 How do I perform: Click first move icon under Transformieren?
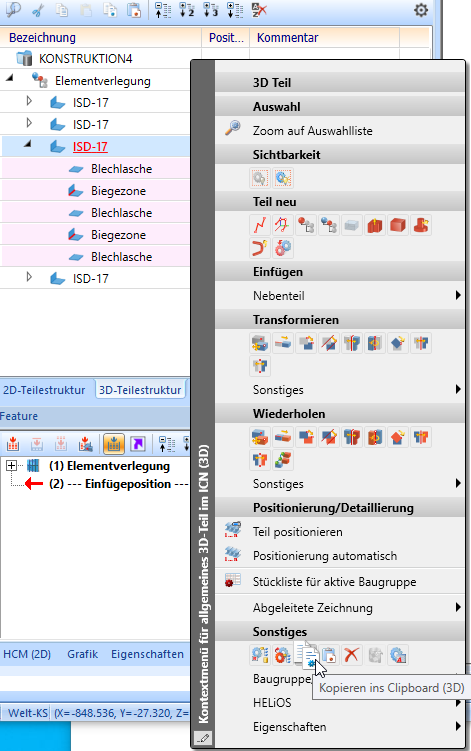click(x=260, y=343)
